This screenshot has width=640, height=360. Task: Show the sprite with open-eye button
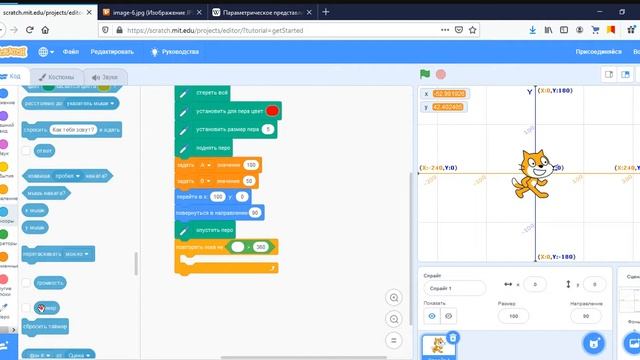432,316
